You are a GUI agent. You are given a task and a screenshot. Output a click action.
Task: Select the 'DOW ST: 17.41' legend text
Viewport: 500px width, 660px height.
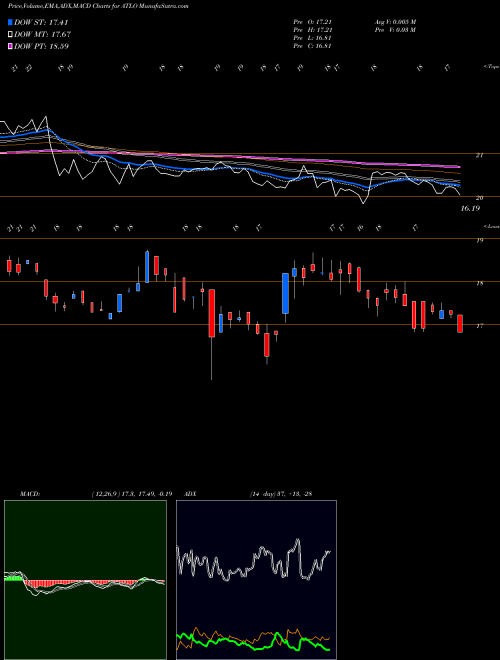click(x=41, y=22)
